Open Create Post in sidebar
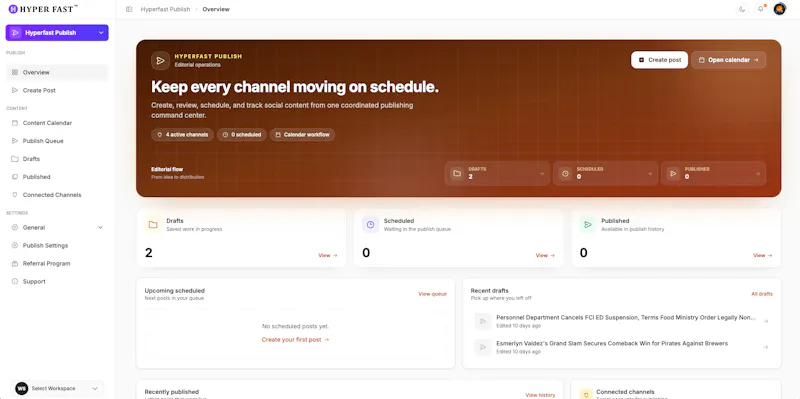The height and width of the screenshot is (399, 800). pyautogui.click(x=57, y=90)
